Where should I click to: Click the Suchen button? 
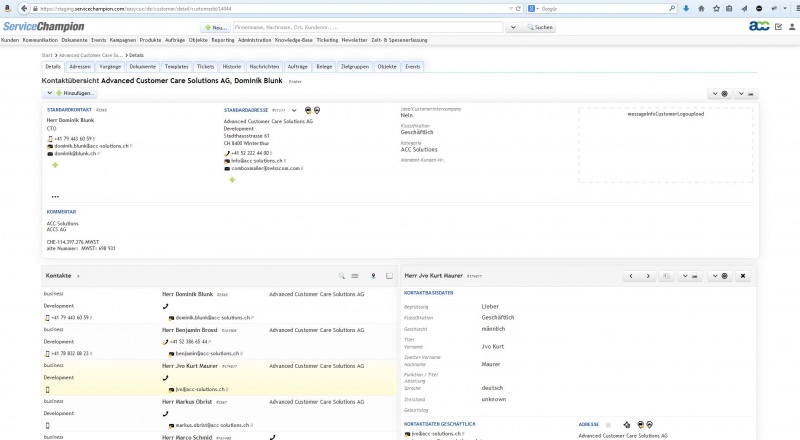540,27
